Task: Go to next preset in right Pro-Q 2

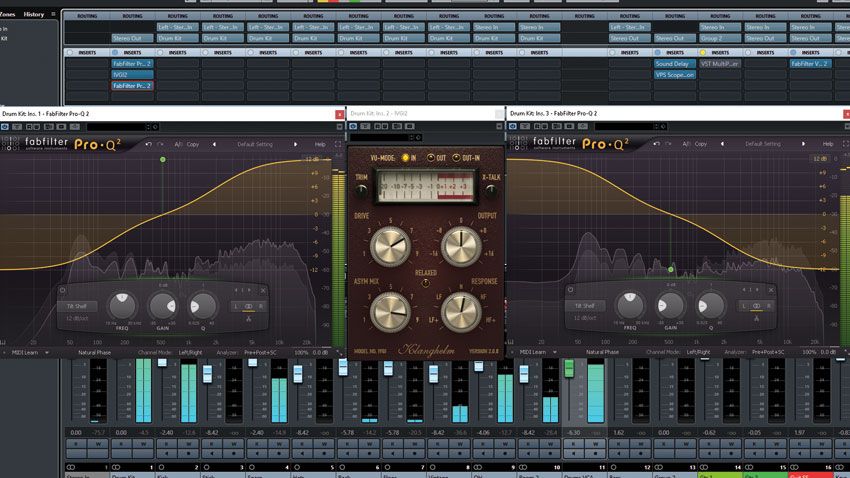Action: click(x=805, y=144)
